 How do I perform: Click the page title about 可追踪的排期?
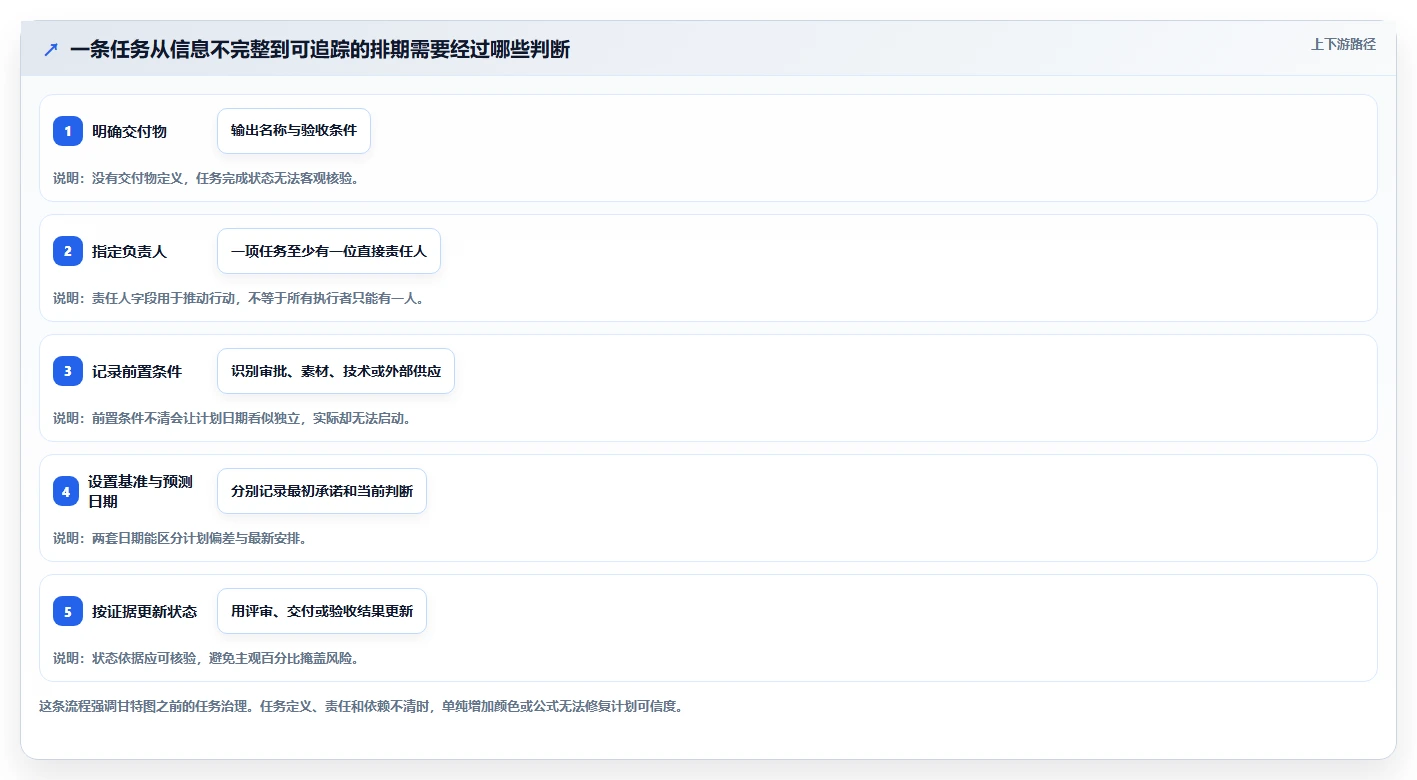click(x=320, y=49)
